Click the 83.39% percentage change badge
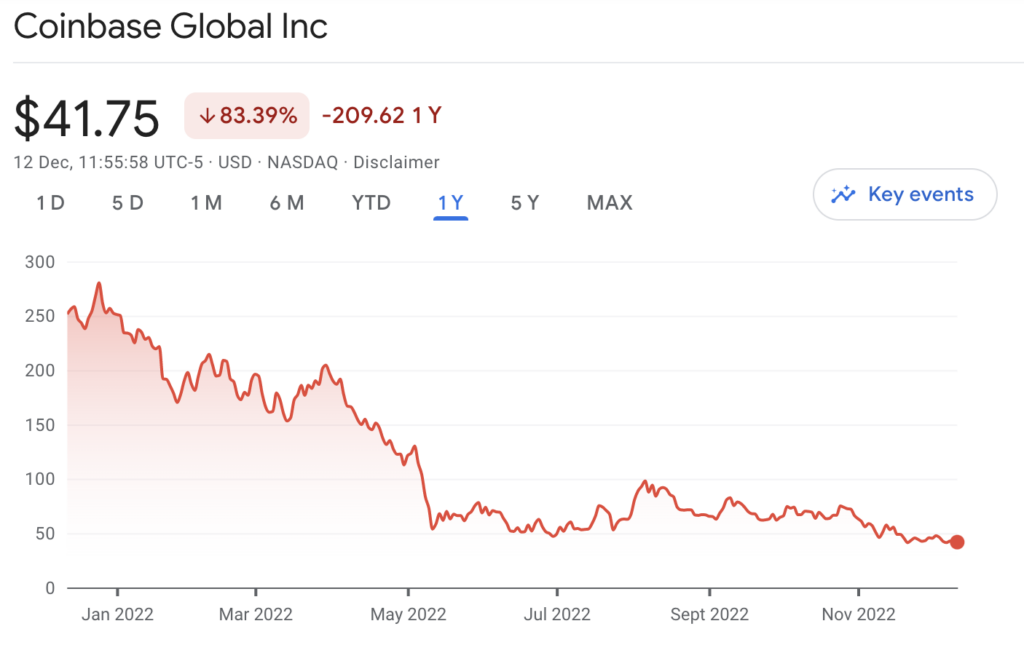This screenshot has height=645, width=1024. (x=247, y=116)
